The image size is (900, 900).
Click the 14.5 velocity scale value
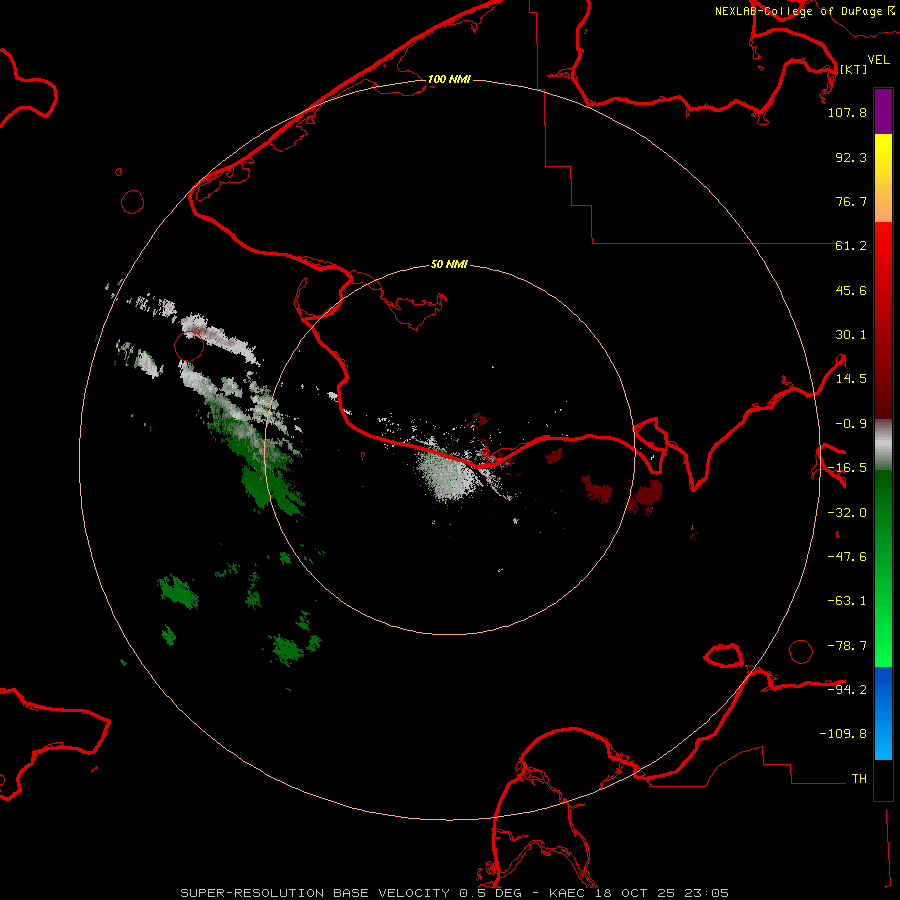851,379
